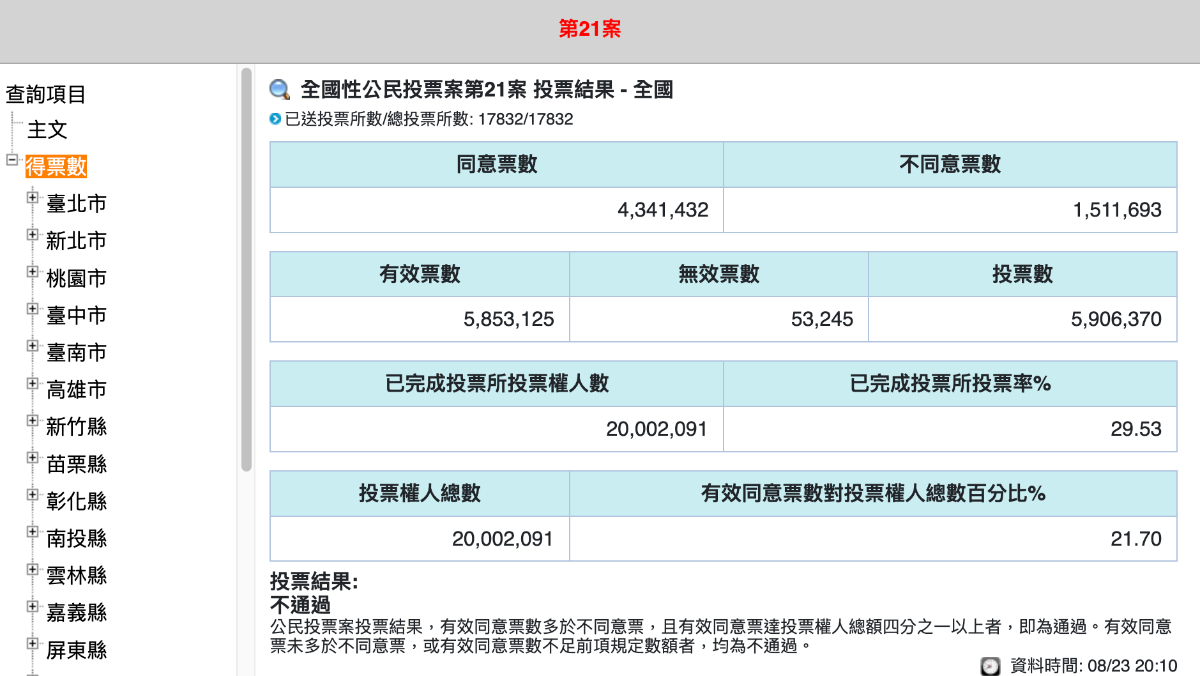The height and width of the screenshot is (676, 1200).
Task: Open results for 嘉義縣
Action: point(76,612)
